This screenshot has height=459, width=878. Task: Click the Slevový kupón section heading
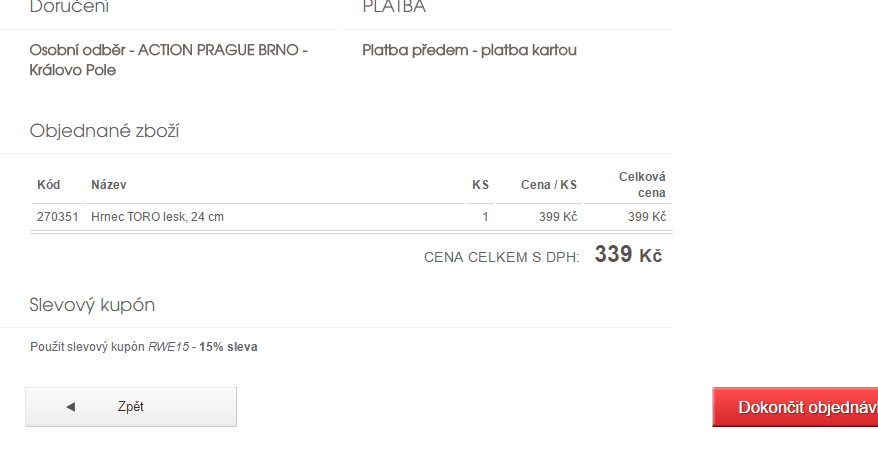[x=92, y=305]
